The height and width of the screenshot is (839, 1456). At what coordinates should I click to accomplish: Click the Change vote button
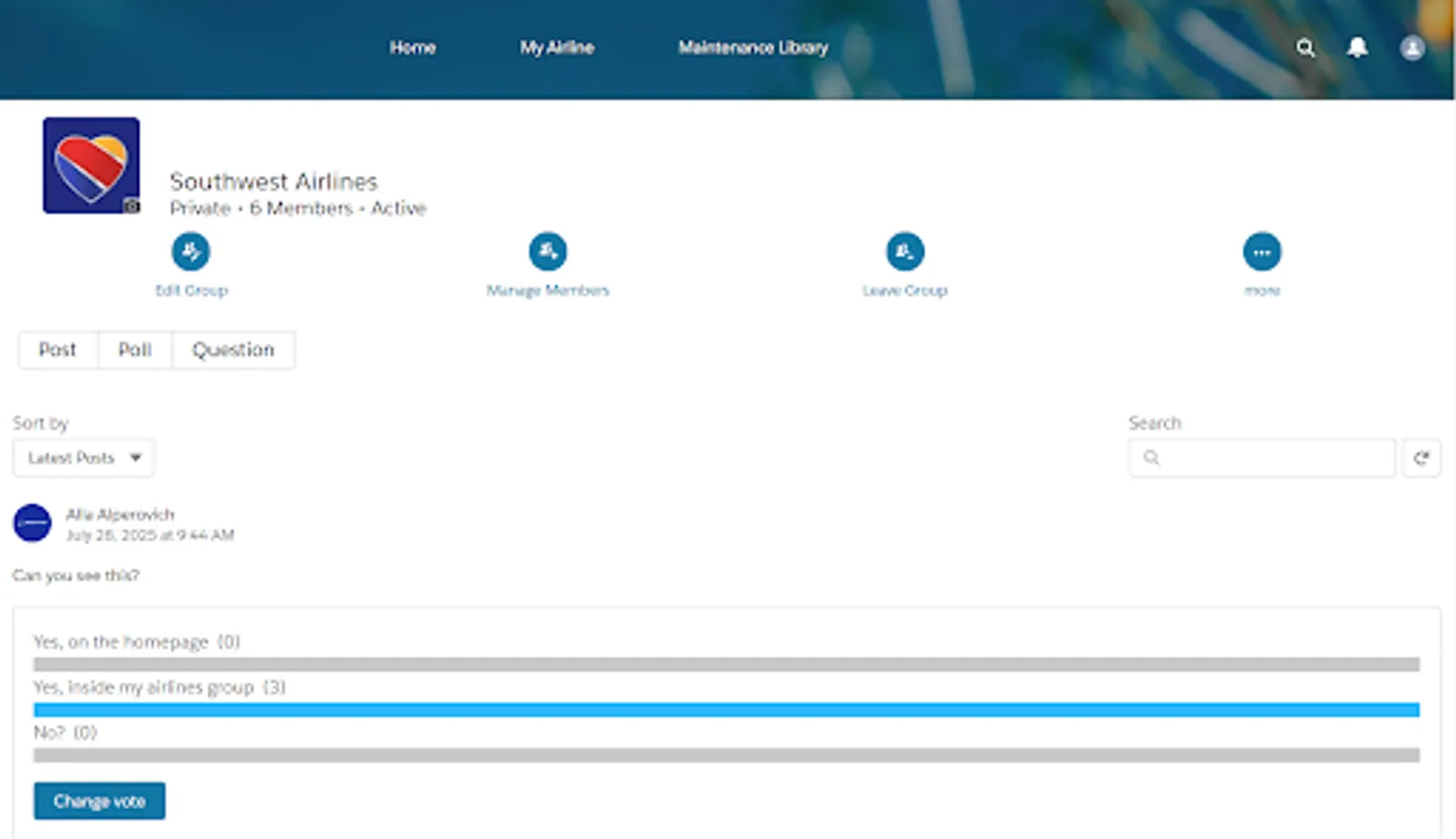click(99, 800)
